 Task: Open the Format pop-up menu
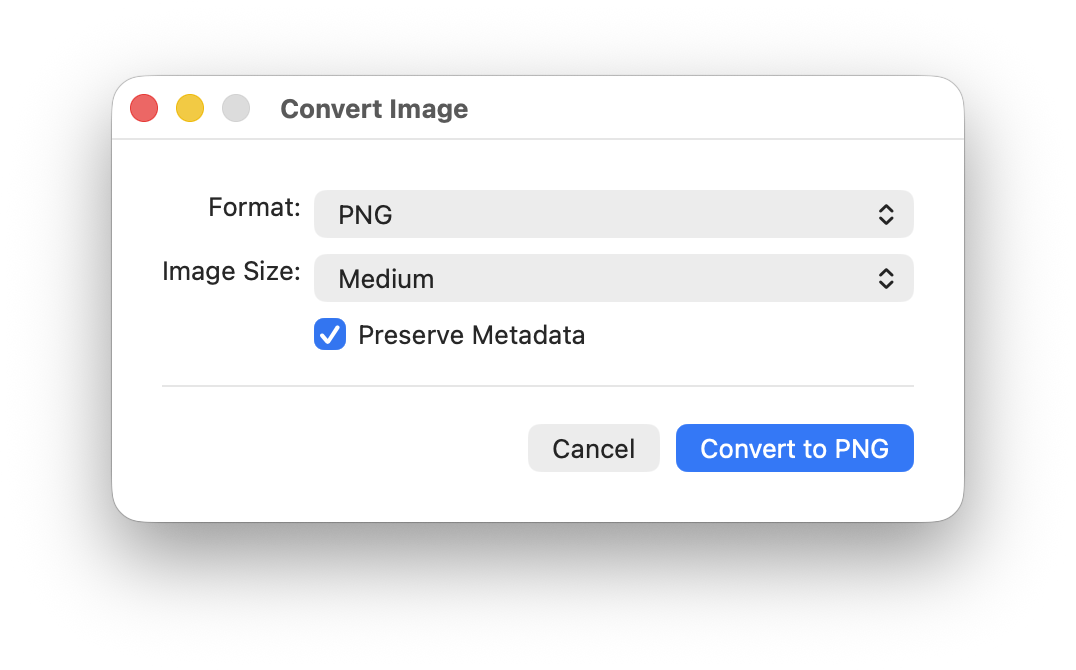point(613,214)
